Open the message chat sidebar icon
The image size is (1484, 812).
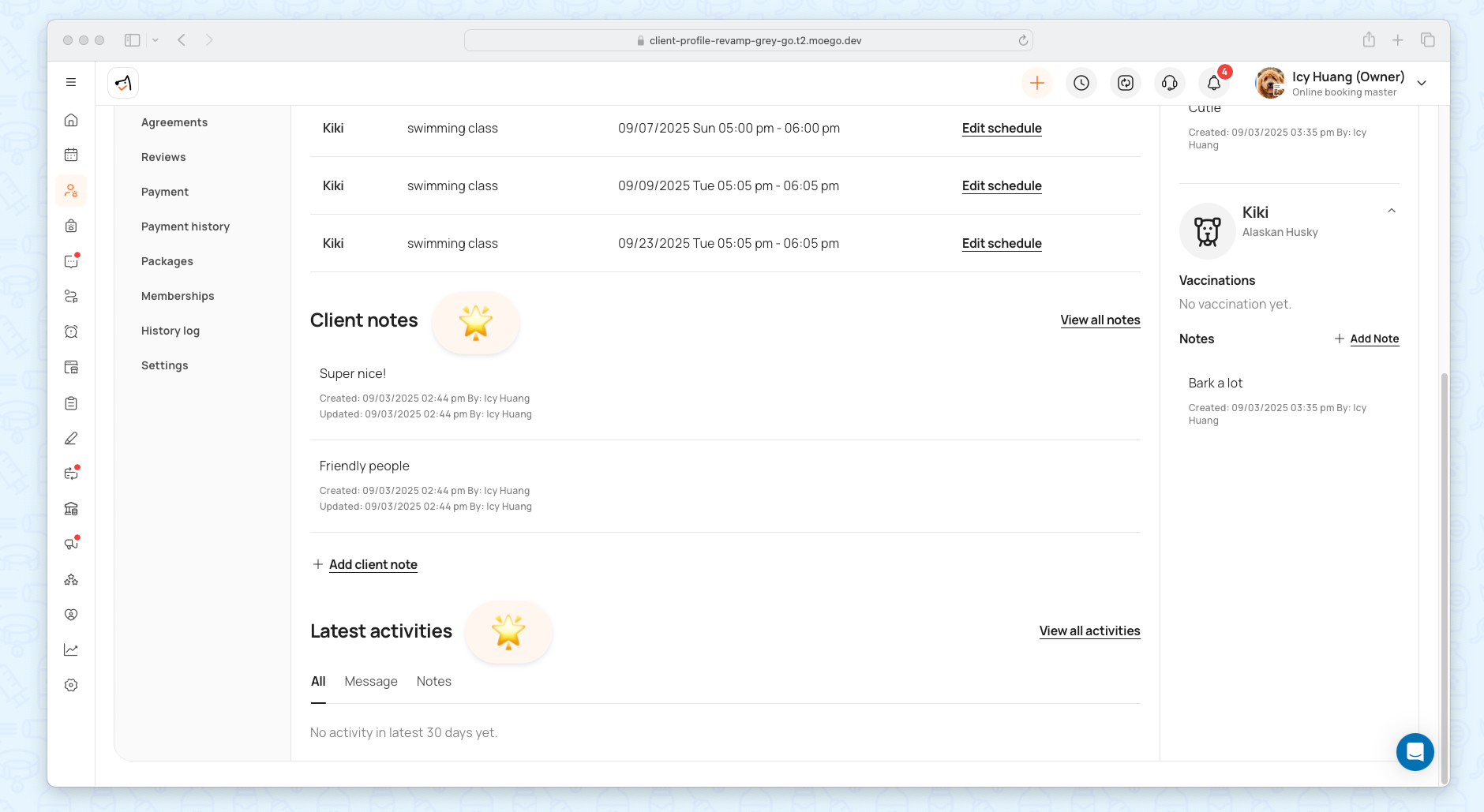71,261
